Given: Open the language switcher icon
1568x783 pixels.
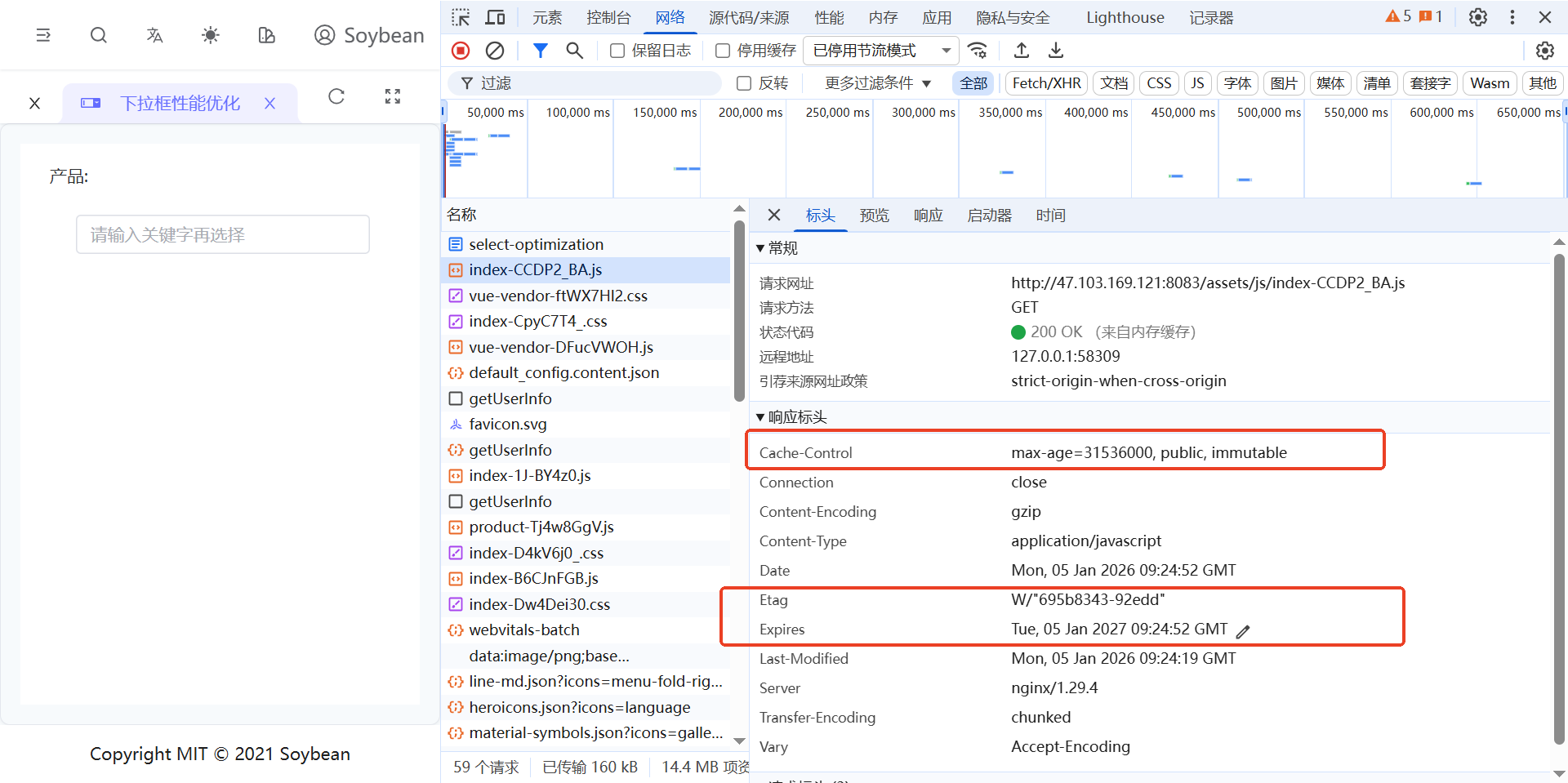Looking at the screenshot, I should tap(154, 35).
